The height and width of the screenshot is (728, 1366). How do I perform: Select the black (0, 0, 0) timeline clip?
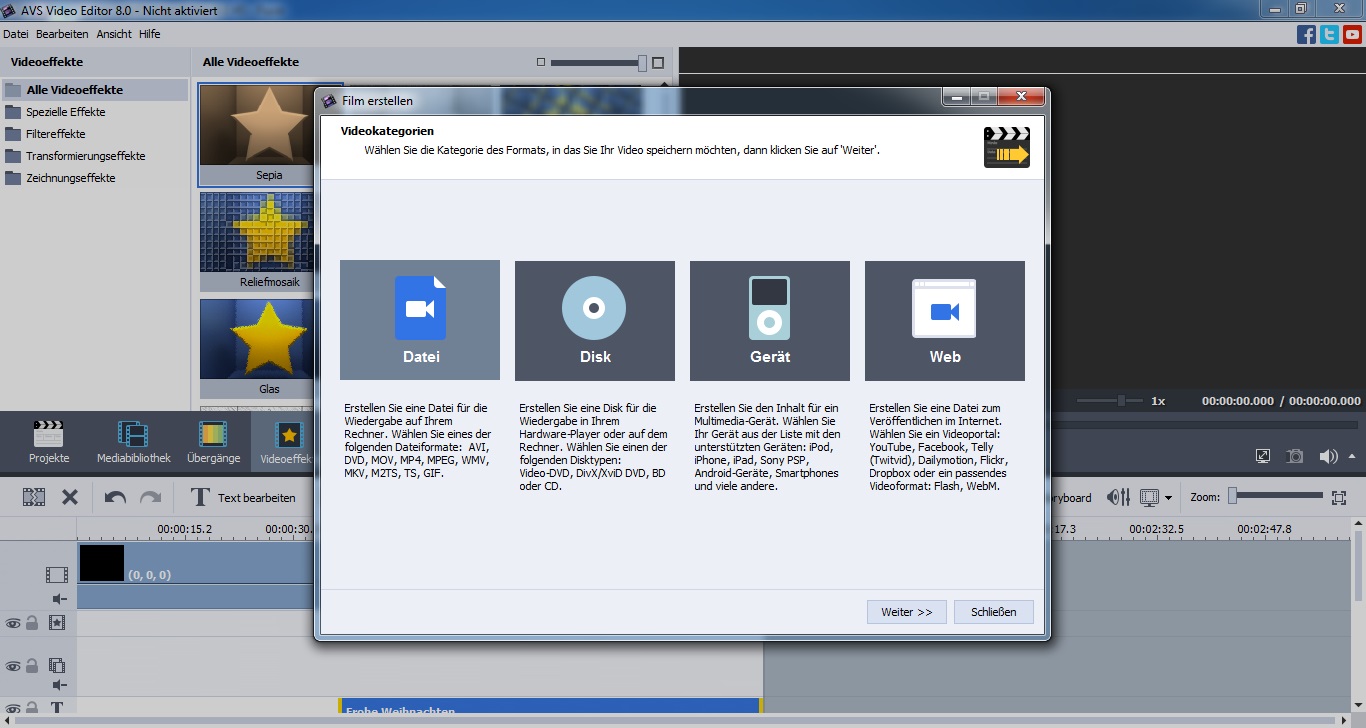[x=195, y=563]
